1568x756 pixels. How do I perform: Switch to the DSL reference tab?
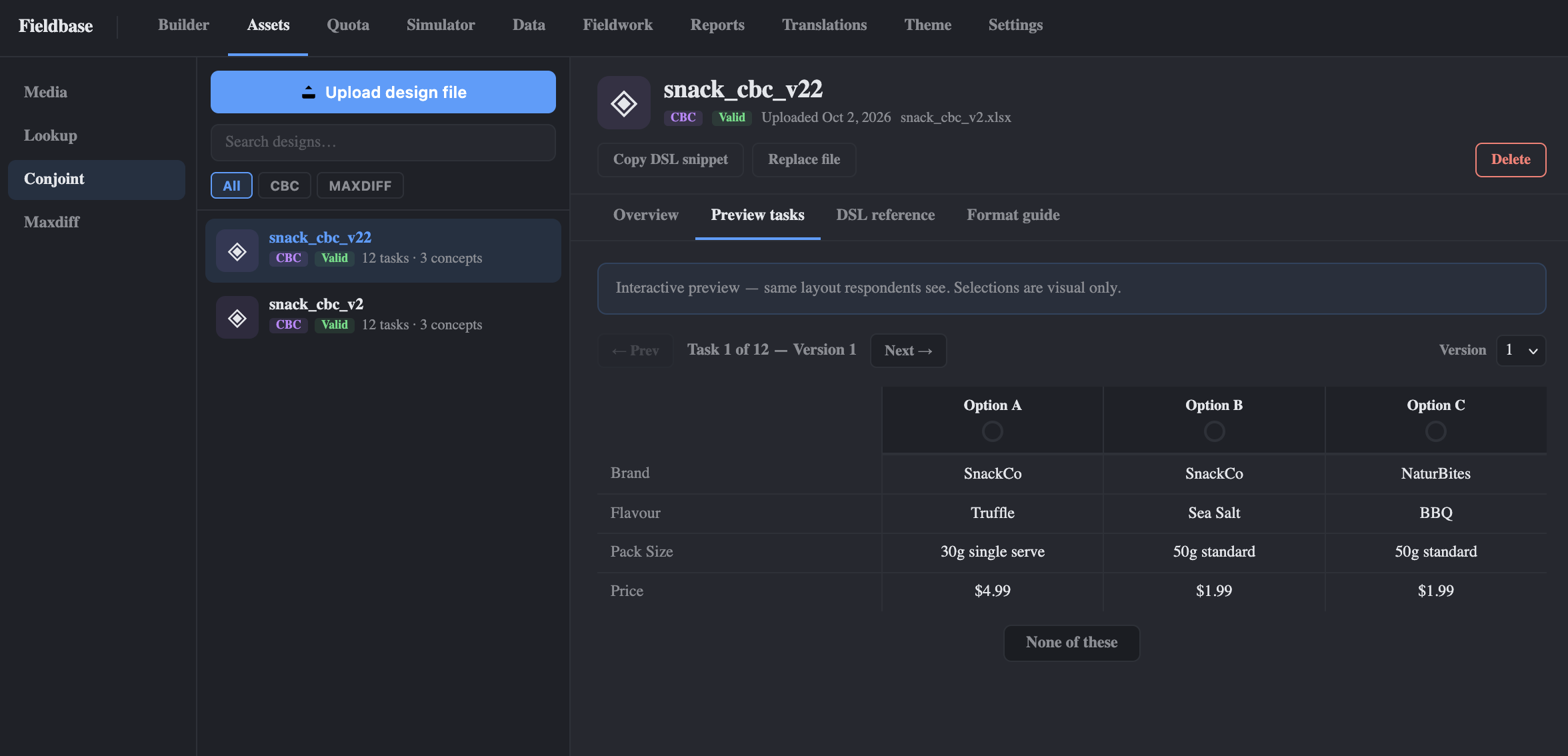(885, 215)
